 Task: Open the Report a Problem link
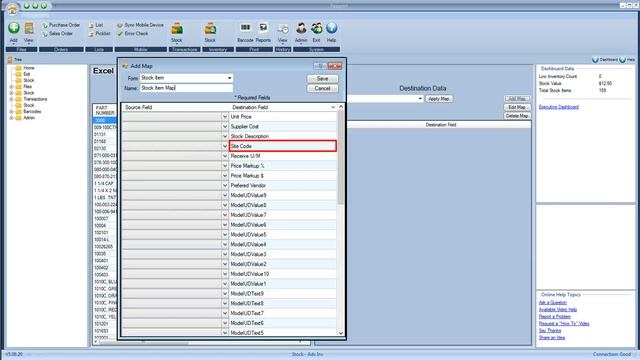(x=555, y=317)
